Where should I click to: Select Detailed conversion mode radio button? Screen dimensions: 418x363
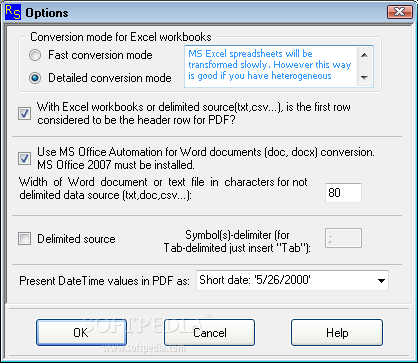(35, 78)
